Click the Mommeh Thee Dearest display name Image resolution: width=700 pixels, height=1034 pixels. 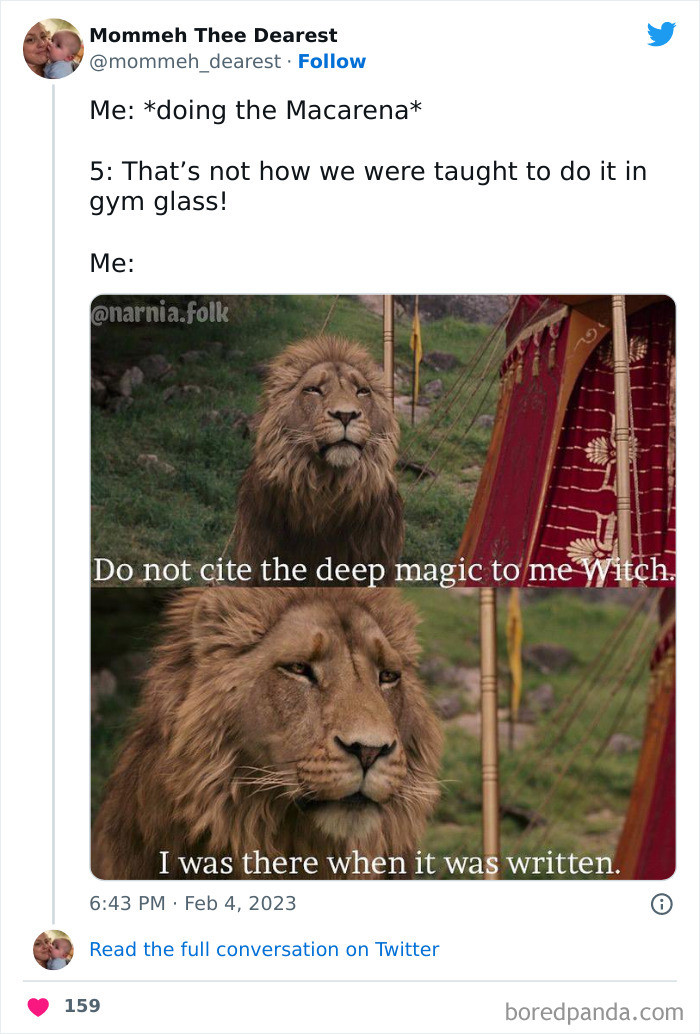213,35
